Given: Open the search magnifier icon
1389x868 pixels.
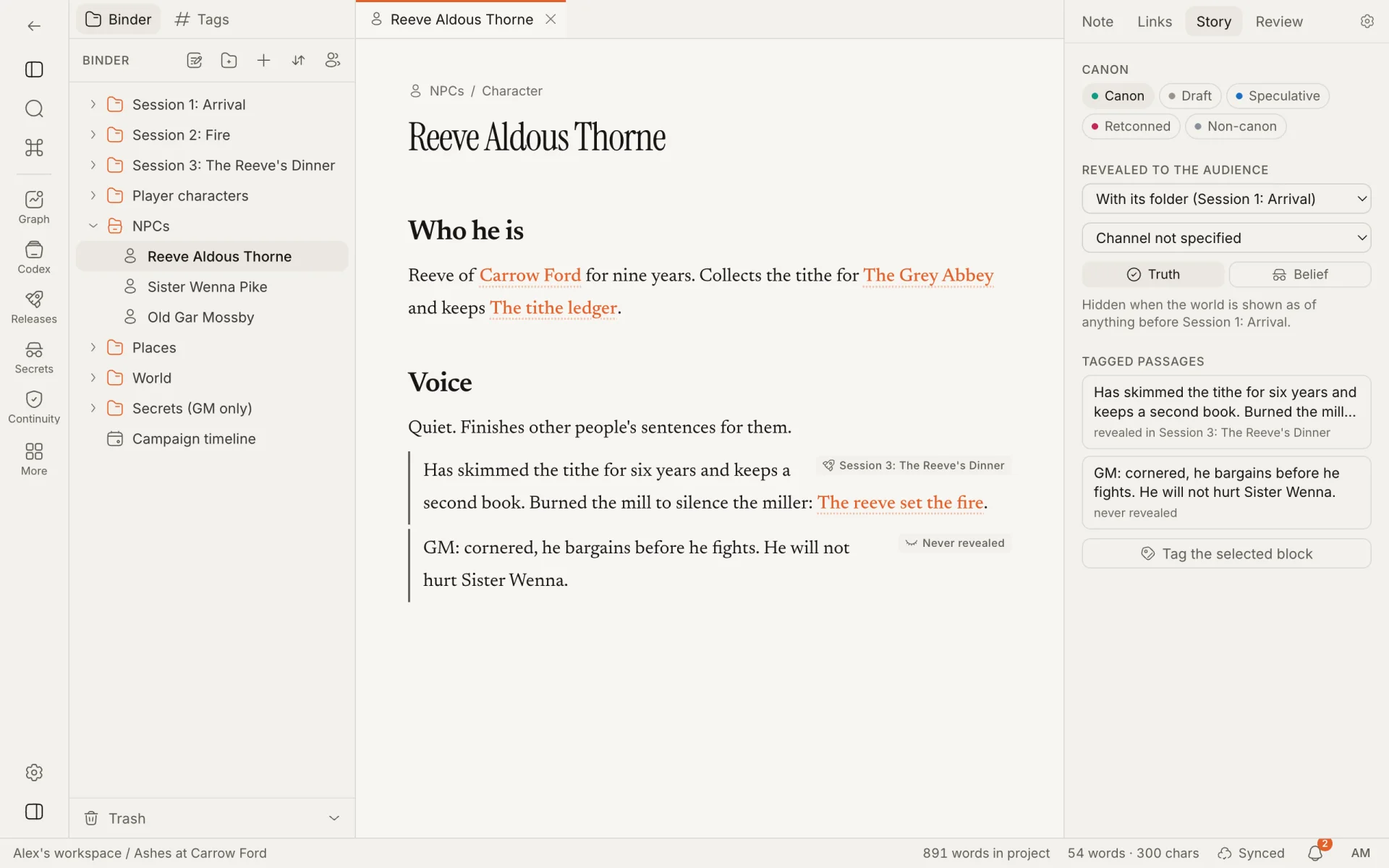Looking at the screenshot, I should coord(34,109).
